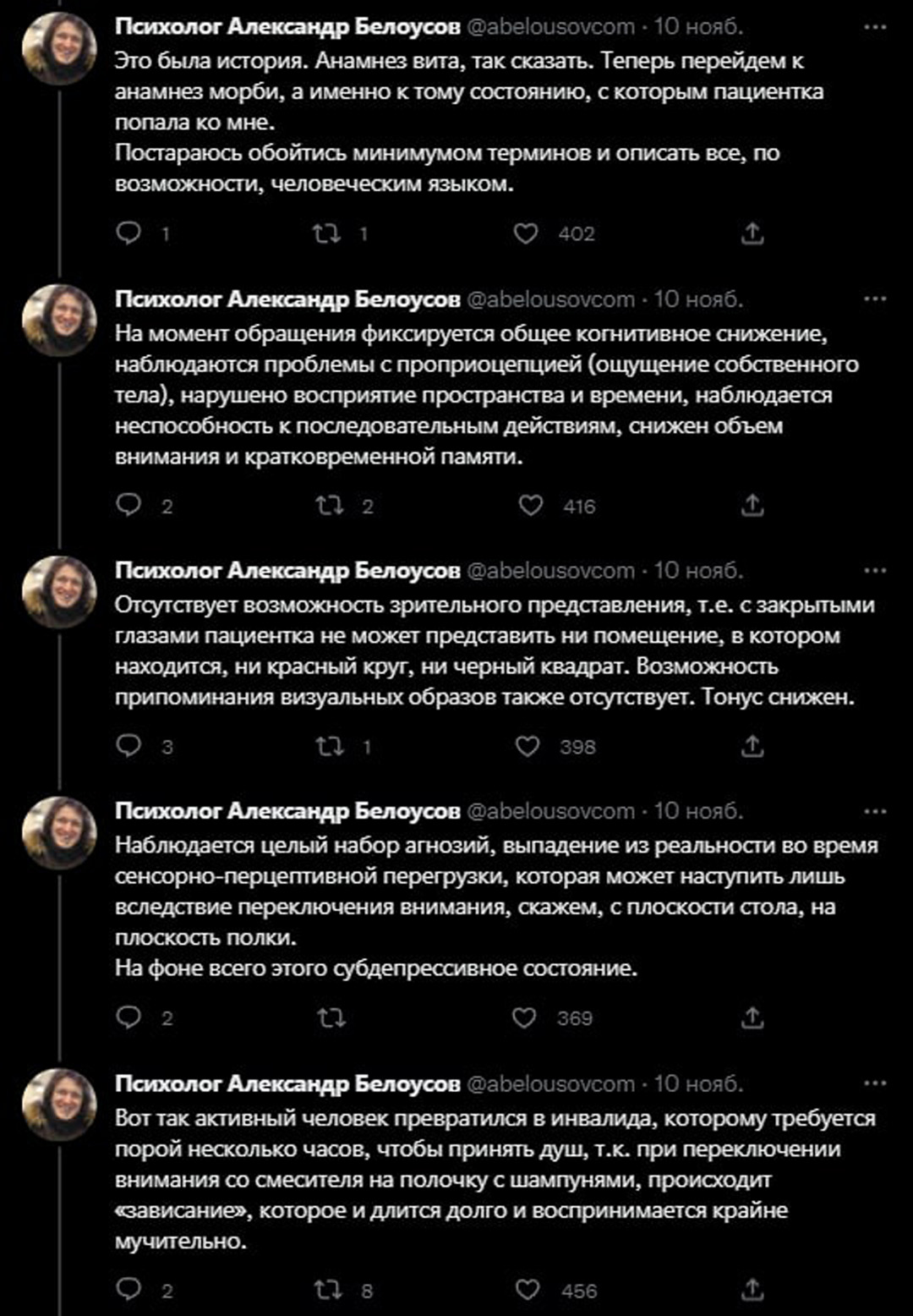Click the avatar on the first tweet
The image size is (913, 1316).
coord(59,48)
